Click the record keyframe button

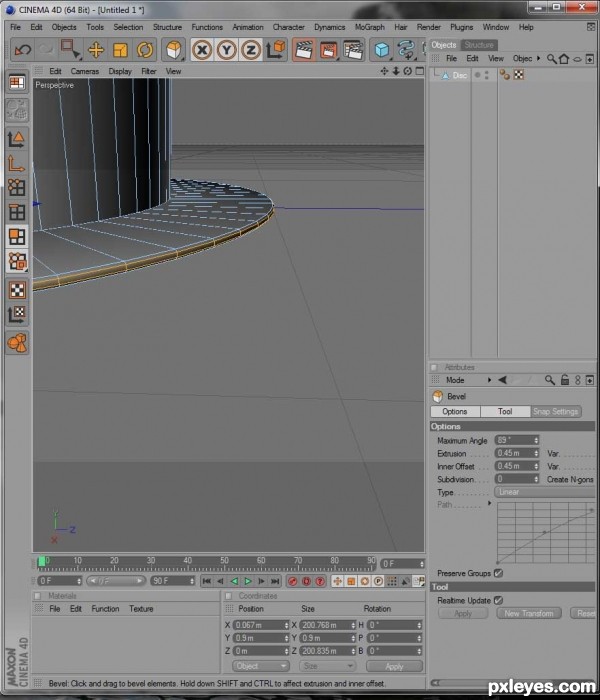coord(292,581)
